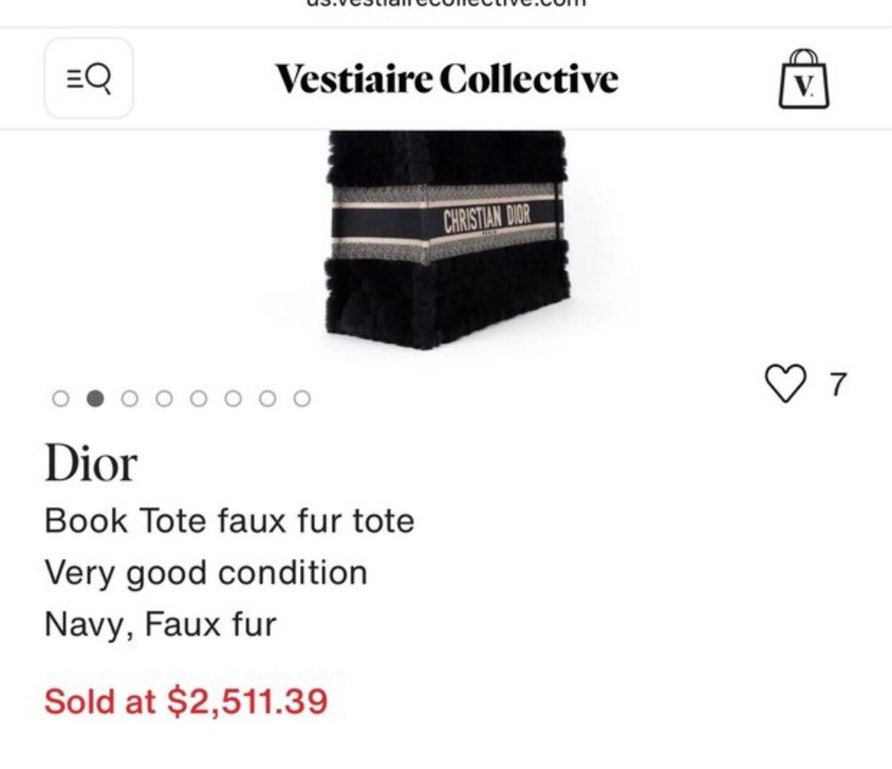Go to the third carousel image dot
This screenshot has width=892, height=769.
click(129, 399)
